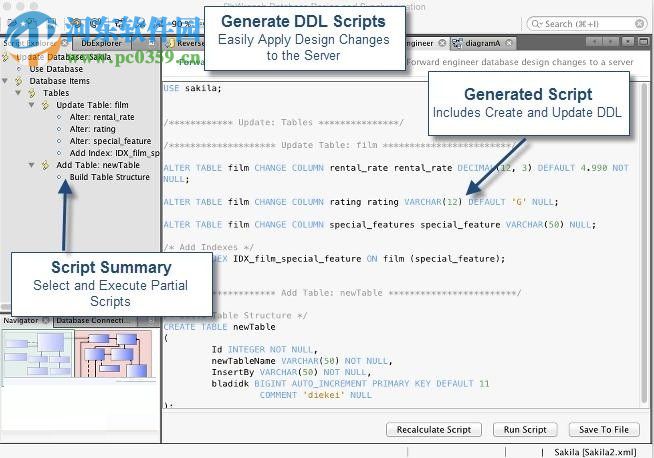Click the Run Script button
The width and height of the screenshot is (654, 458).
(x=525, y=429)
